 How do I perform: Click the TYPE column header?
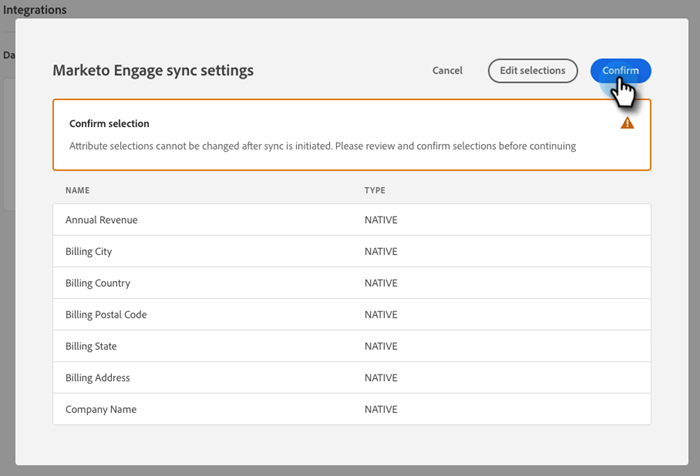coord(375,190)
